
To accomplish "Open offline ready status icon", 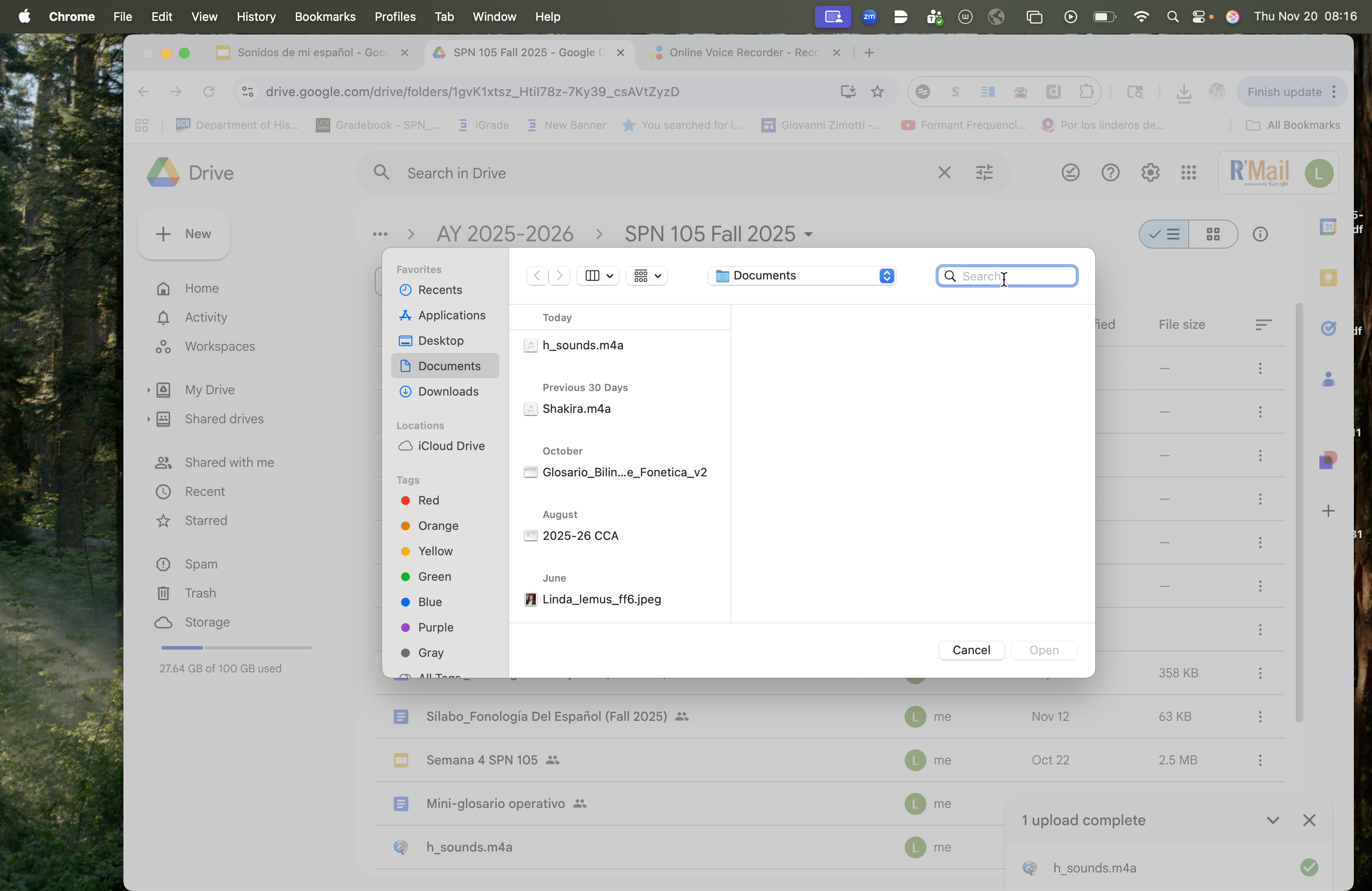I will 1070,173.
